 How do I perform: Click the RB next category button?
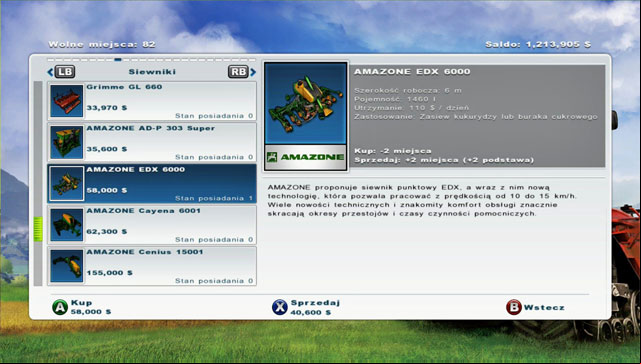coord(238,72)
